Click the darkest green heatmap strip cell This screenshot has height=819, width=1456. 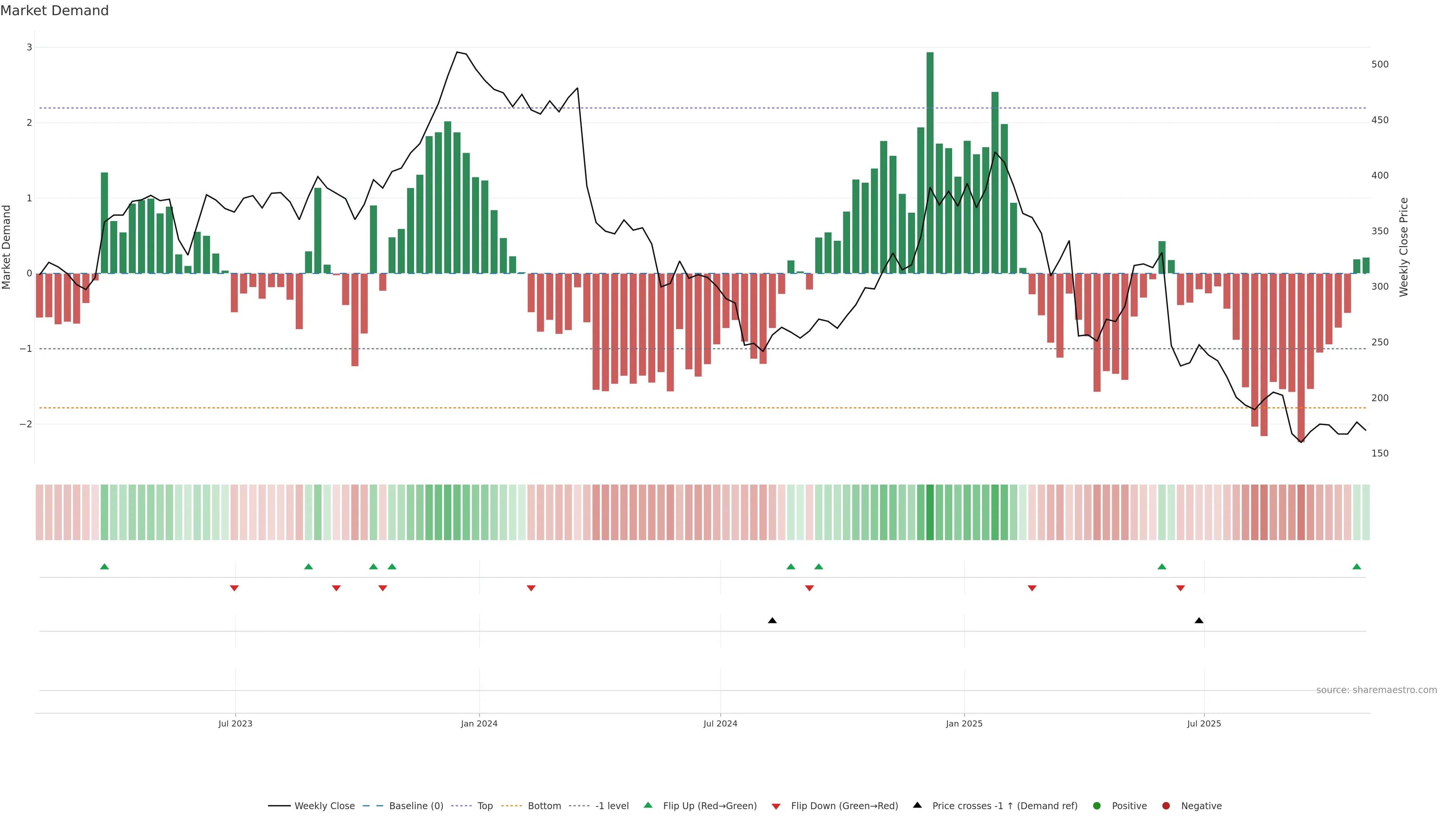pyautogui.click(x=930, y=512)
